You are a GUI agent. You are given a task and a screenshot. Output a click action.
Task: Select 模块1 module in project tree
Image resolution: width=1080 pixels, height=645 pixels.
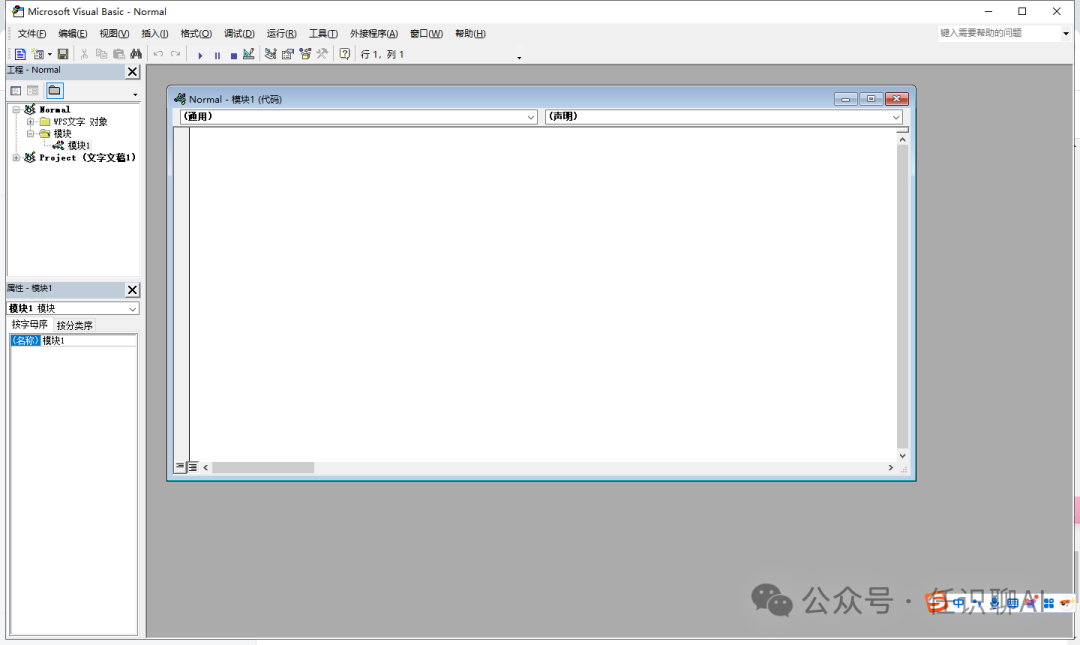tap(79, 145)
